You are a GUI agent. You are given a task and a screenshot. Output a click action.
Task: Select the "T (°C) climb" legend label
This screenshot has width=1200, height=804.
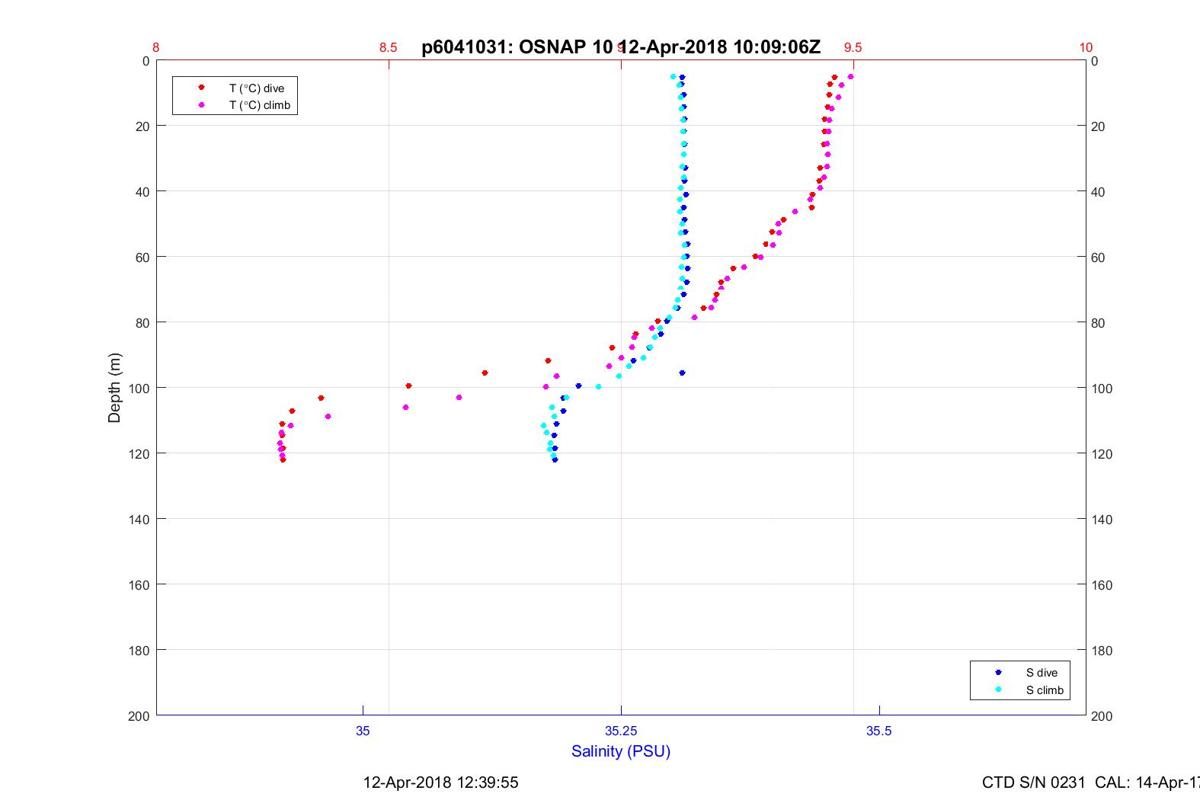259,104
